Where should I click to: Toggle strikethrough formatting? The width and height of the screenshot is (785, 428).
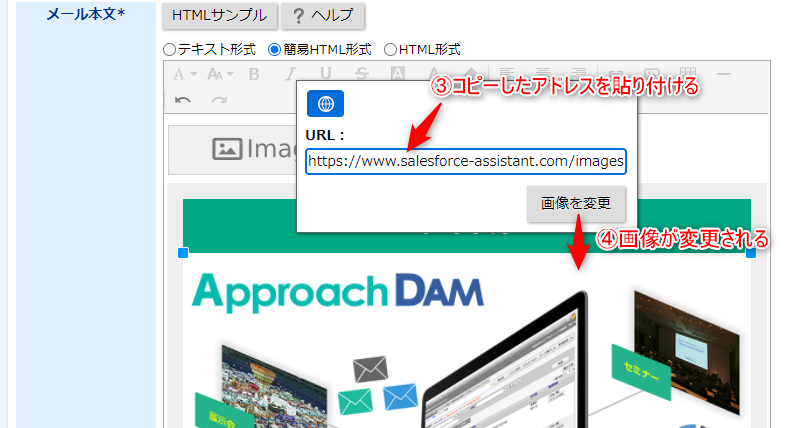coord(361,74)
